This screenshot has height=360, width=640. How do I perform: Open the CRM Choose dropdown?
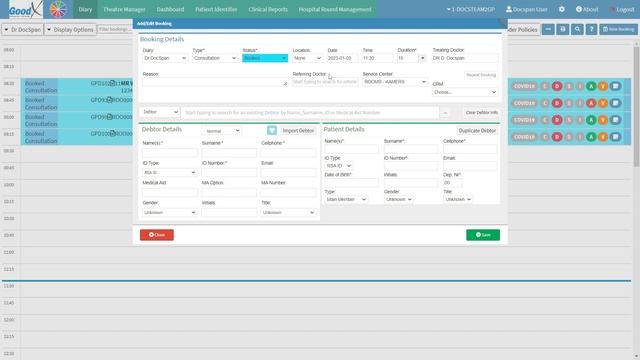coord(465,92)
